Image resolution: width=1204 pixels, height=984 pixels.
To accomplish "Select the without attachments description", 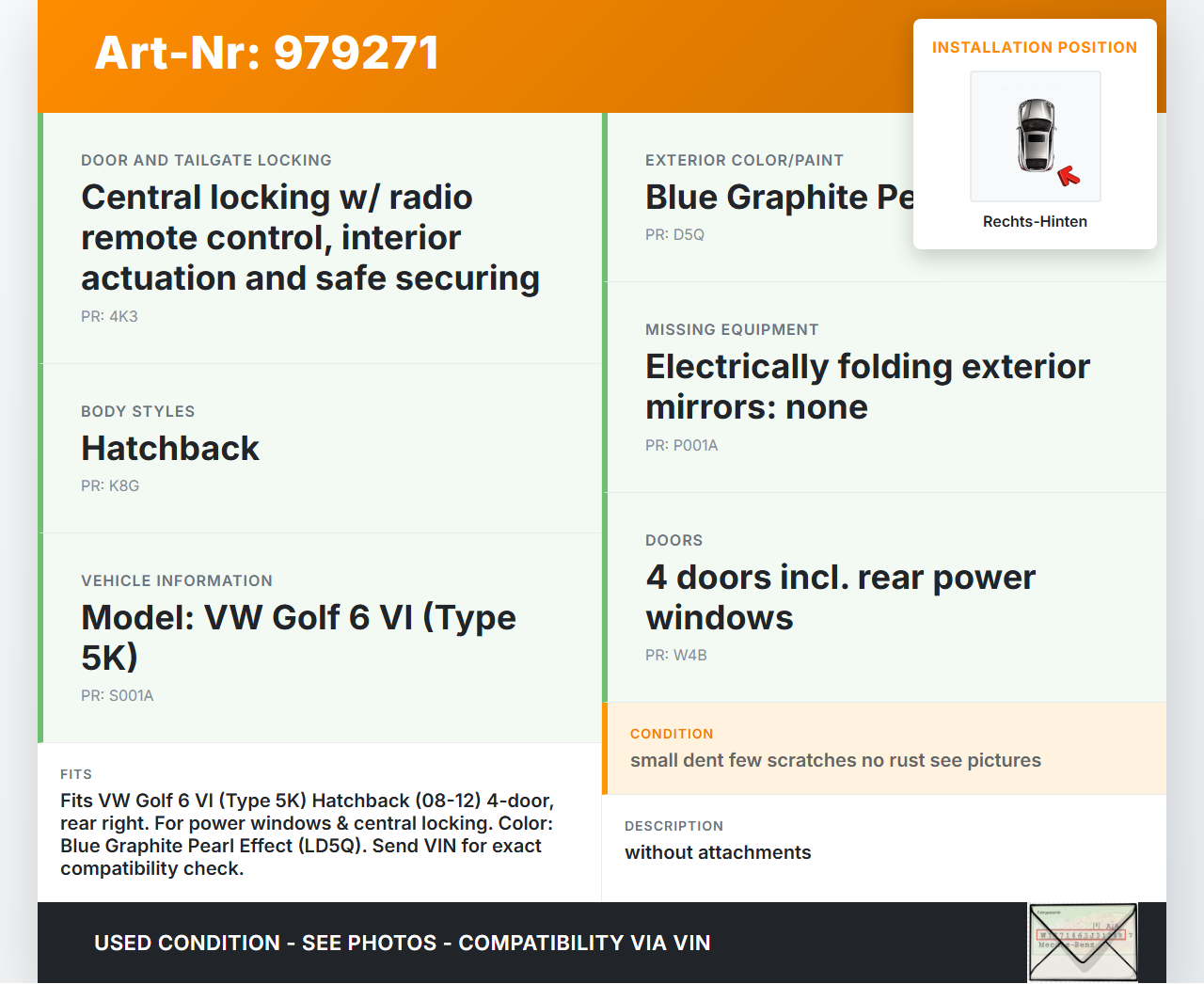I will pyautogui.click(x=718, y=852).
